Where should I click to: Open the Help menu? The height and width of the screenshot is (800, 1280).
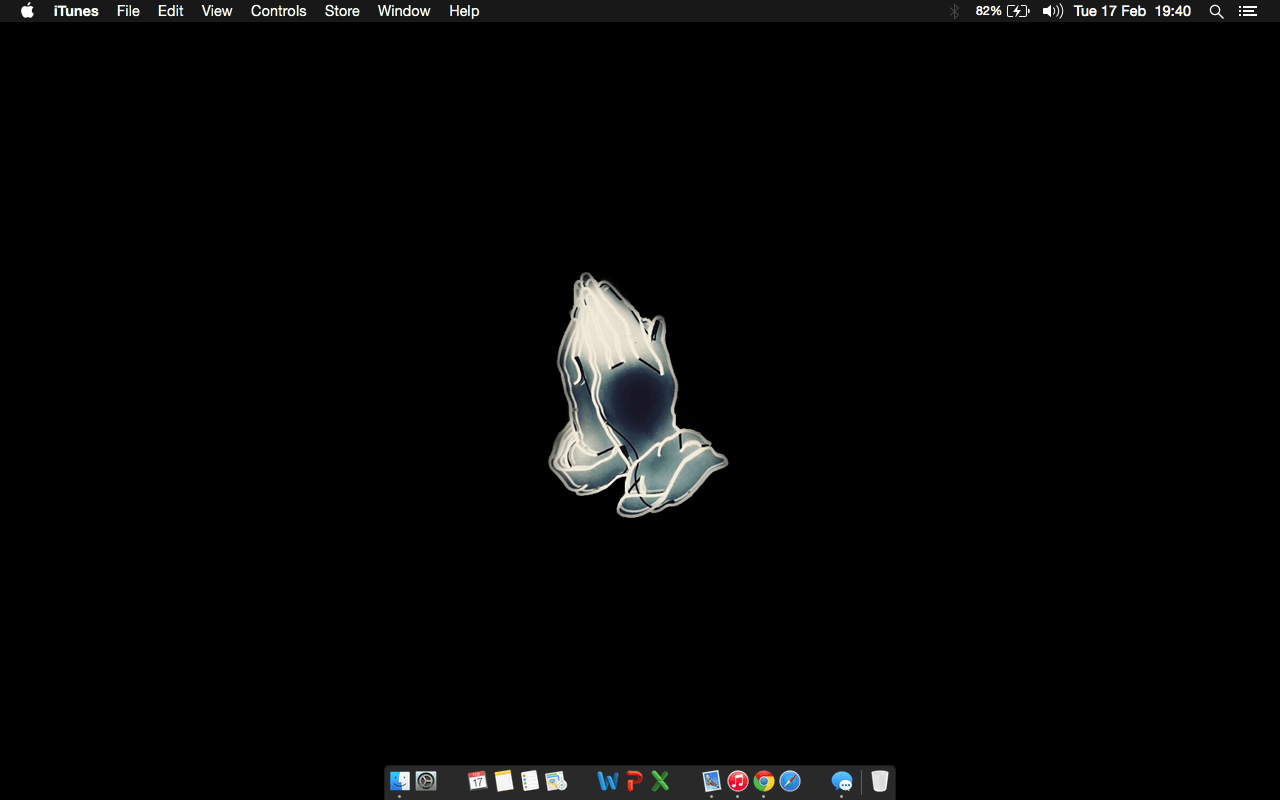[464, 11]
